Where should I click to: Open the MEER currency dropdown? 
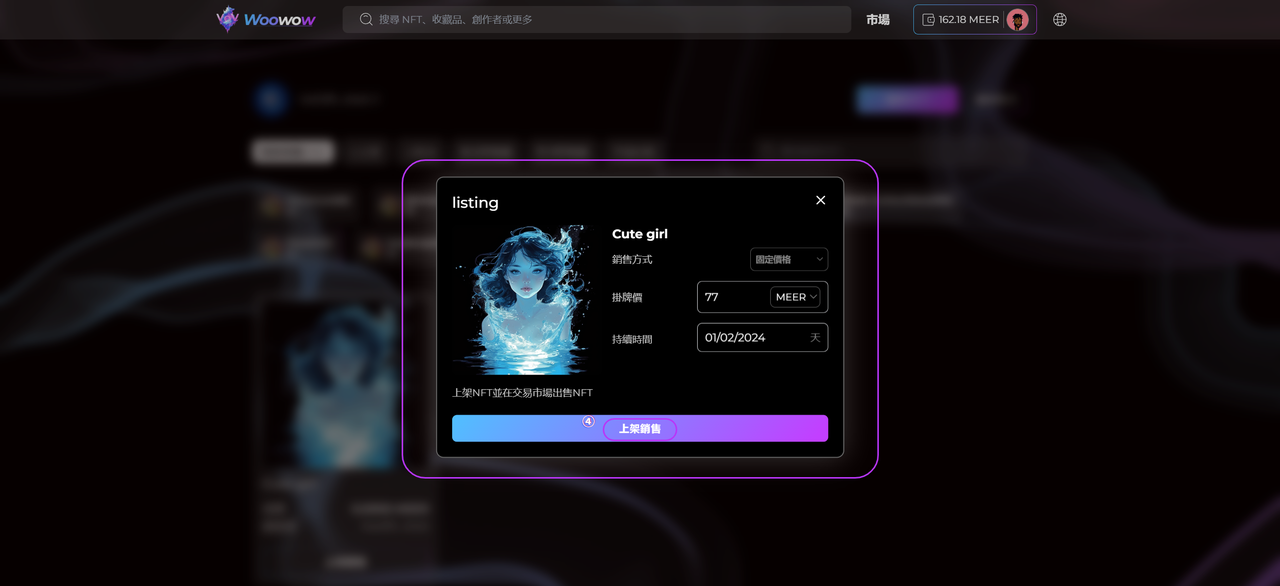[796, 297]
